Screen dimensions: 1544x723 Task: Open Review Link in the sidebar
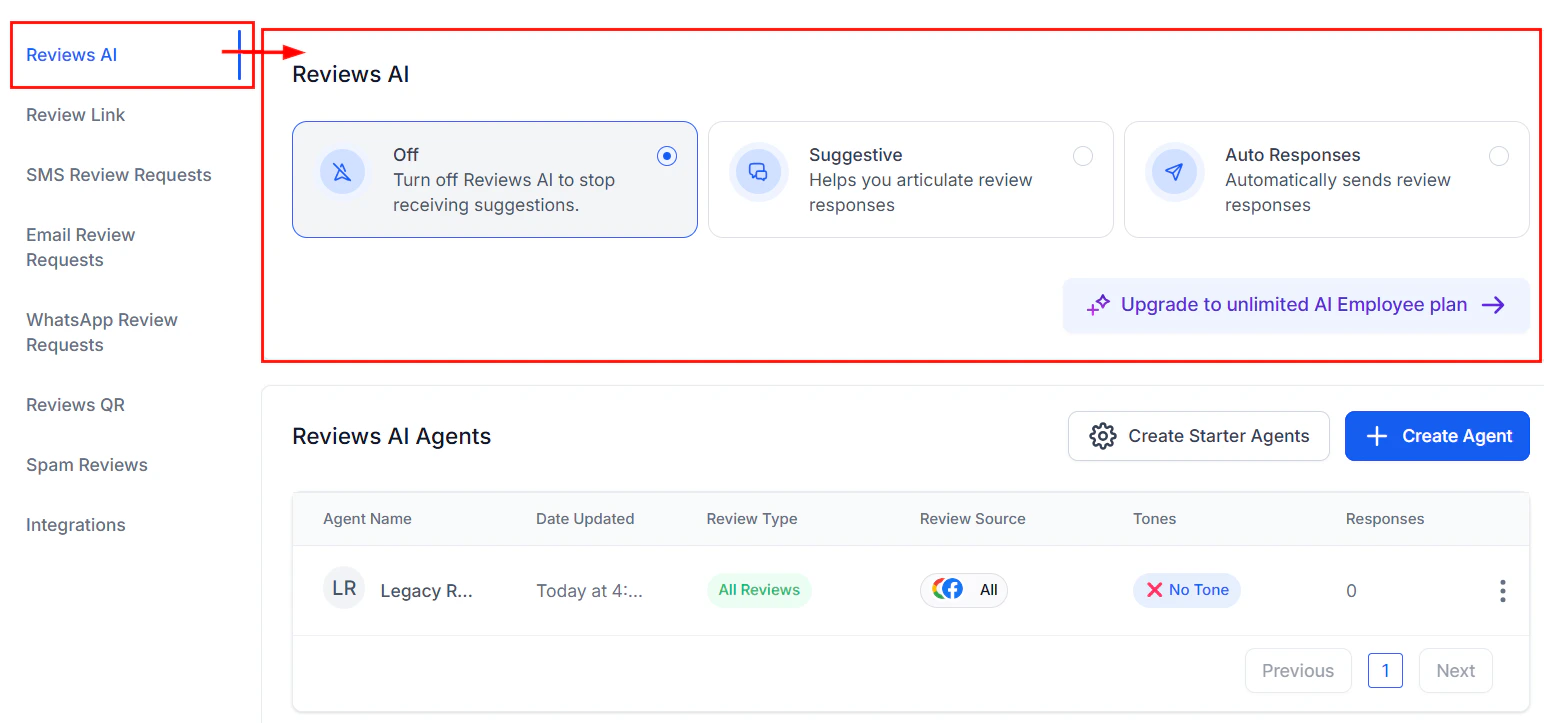click(75, 114)
